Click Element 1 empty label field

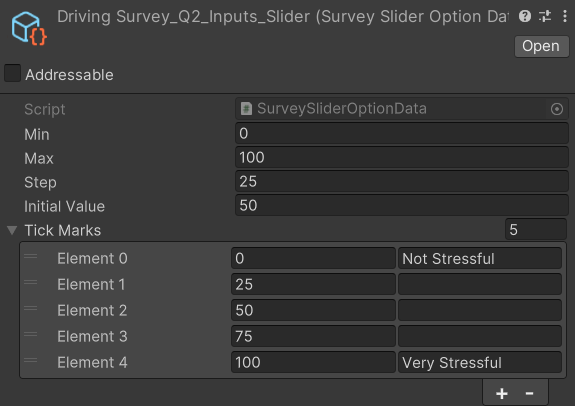pos(480,284)
